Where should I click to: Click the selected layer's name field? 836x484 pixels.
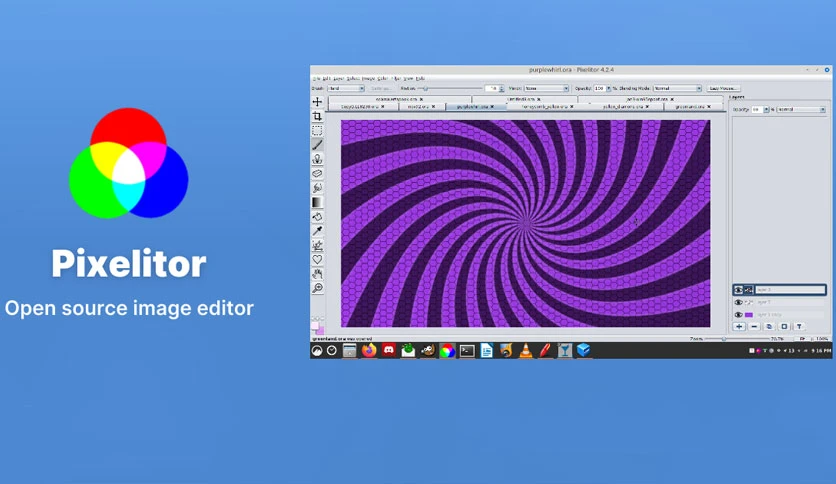coord(790,290)
